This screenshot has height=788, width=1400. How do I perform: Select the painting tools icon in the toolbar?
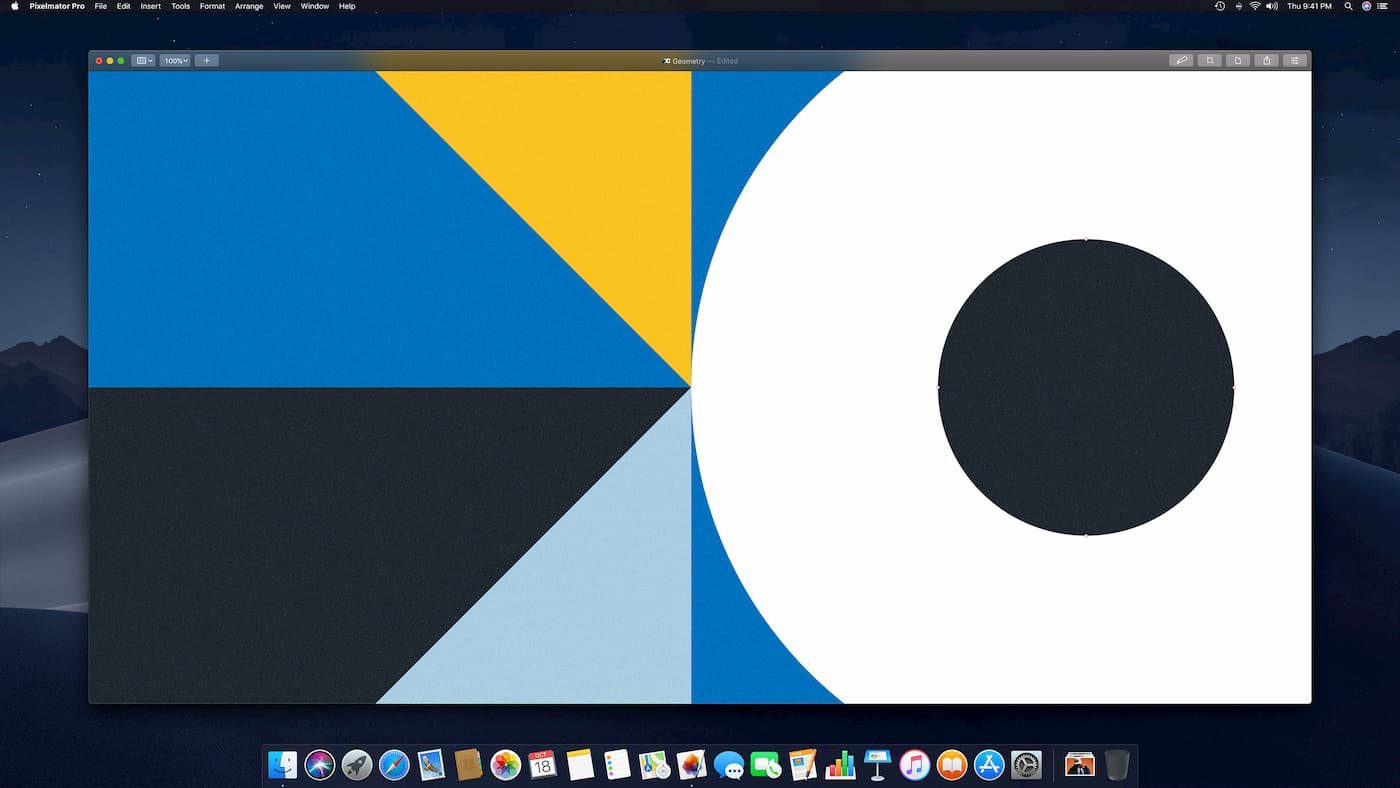(1181, 60)
